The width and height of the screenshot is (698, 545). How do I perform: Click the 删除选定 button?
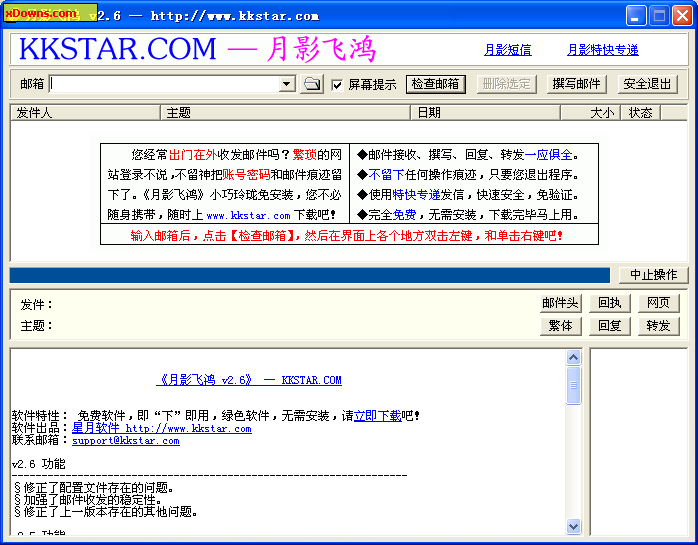pos(507,84)
